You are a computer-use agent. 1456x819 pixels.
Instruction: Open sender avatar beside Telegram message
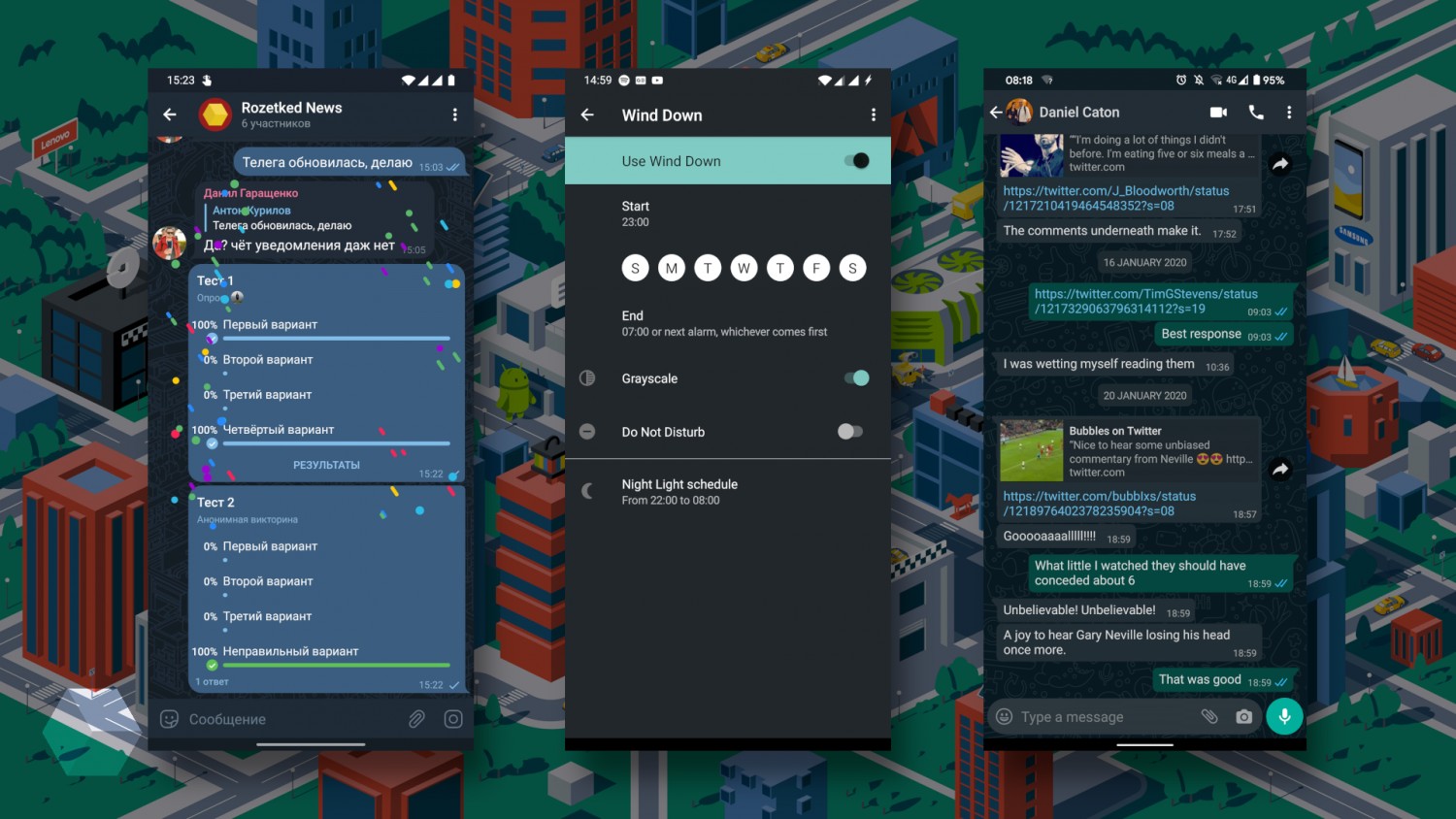pyautogui.click(x=169, y=243)
